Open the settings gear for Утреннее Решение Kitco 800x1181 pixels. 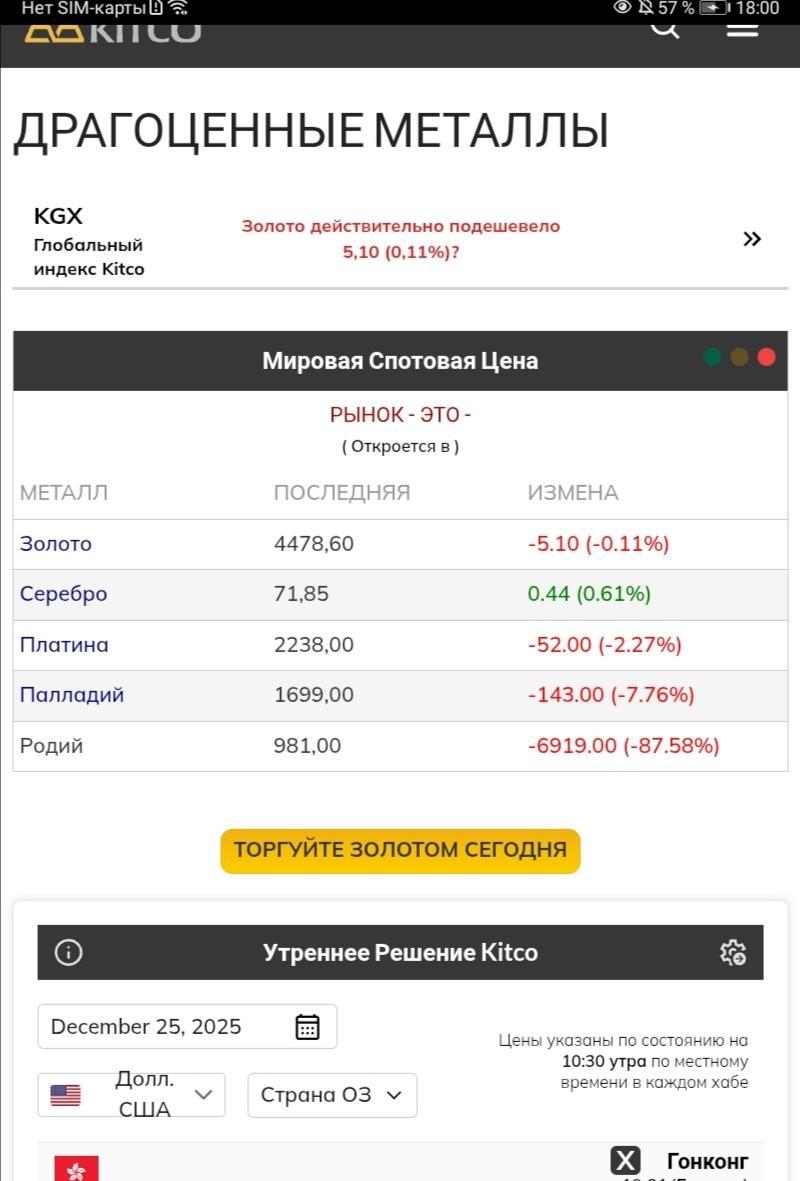(733, 952)
